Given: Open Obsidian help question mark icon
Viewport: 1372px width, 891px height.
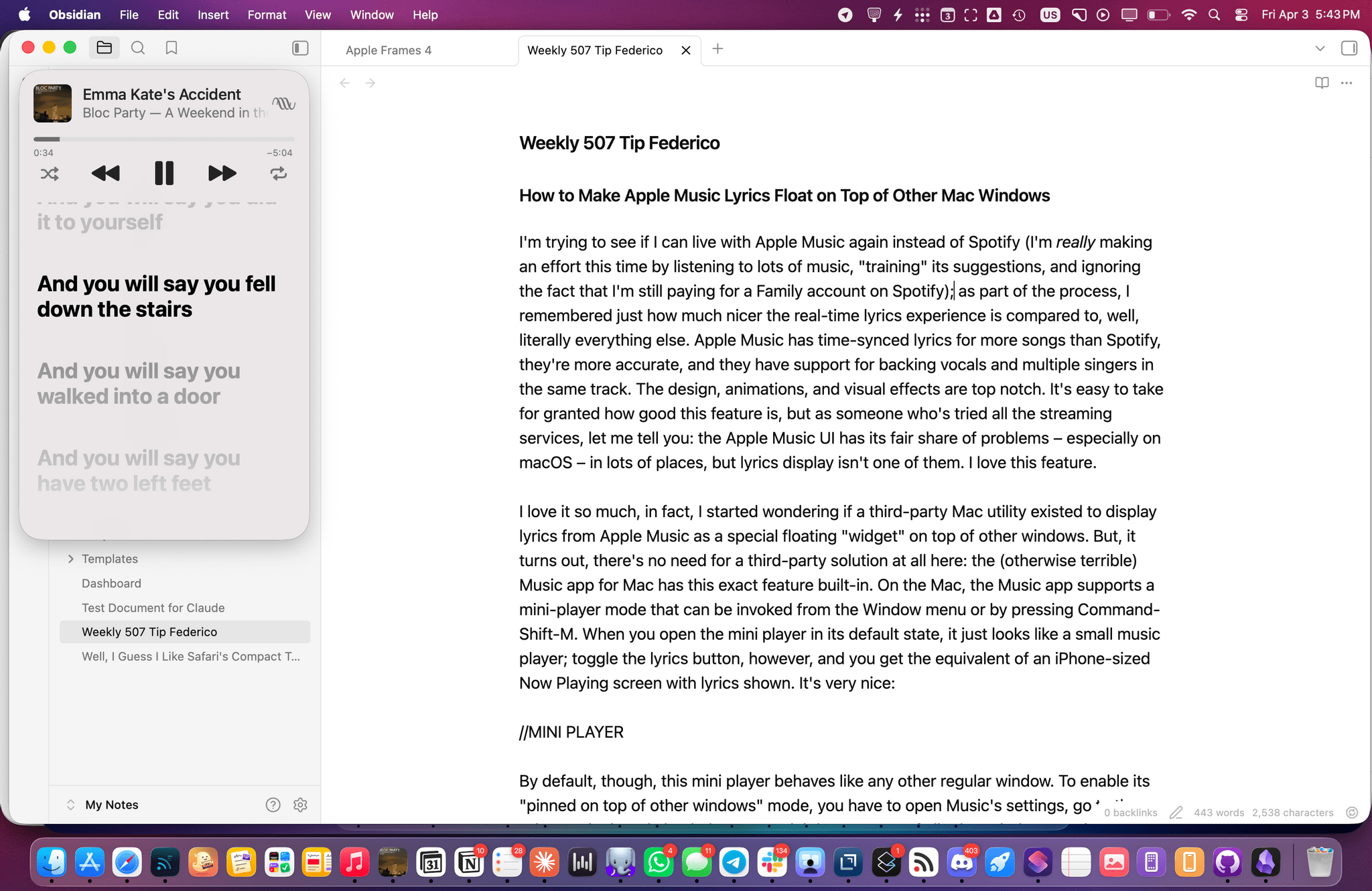Looking at the screenshot, I should point(273,805).
